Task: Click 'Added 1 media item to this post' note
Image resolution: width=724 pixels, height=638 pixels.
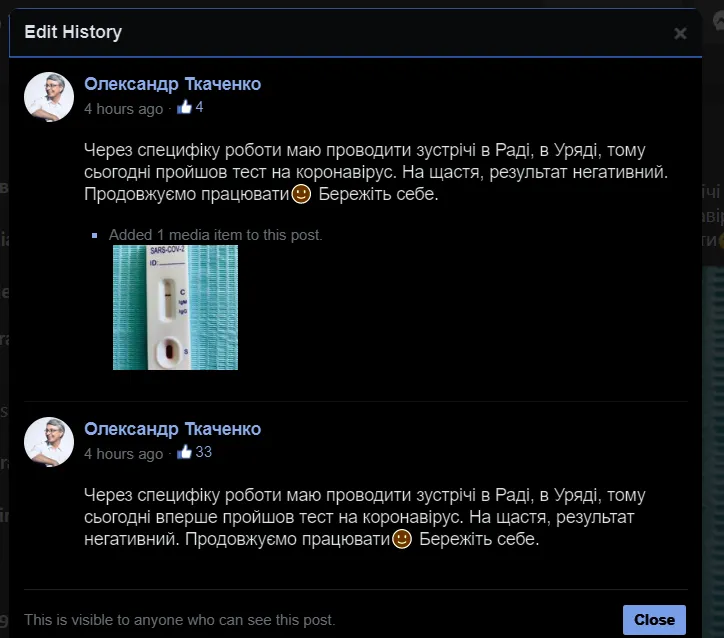Action: tap(216, 235)
